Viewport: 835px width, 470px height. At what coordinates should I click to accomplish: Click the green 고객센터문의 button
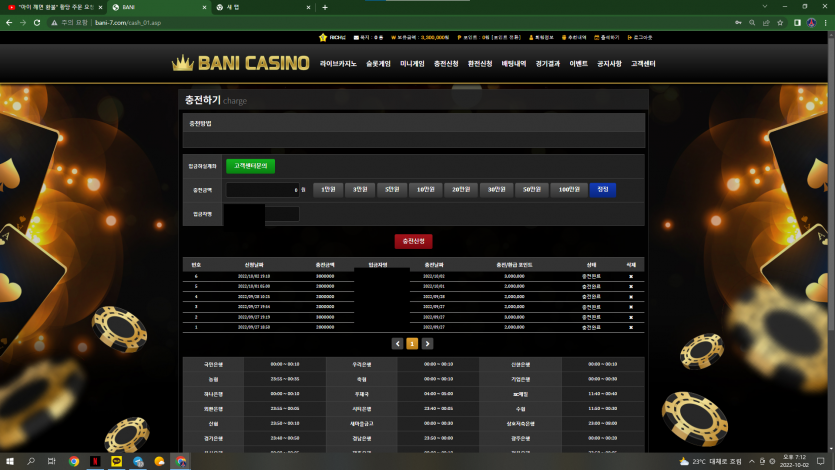click(250, 166)
